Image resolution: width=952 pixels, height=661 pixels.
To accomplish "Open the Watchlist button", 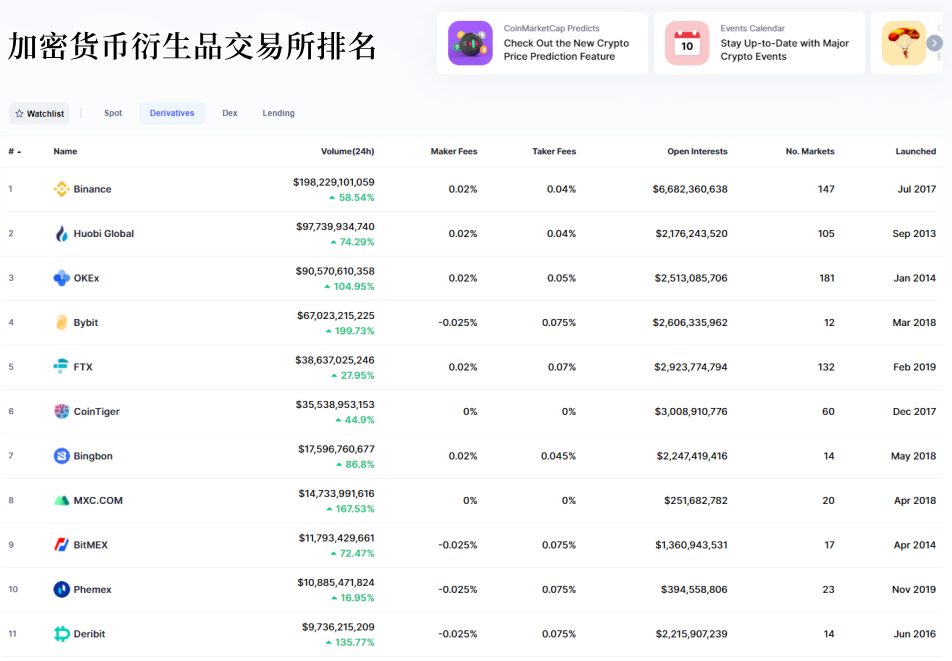I will point(39,114).
